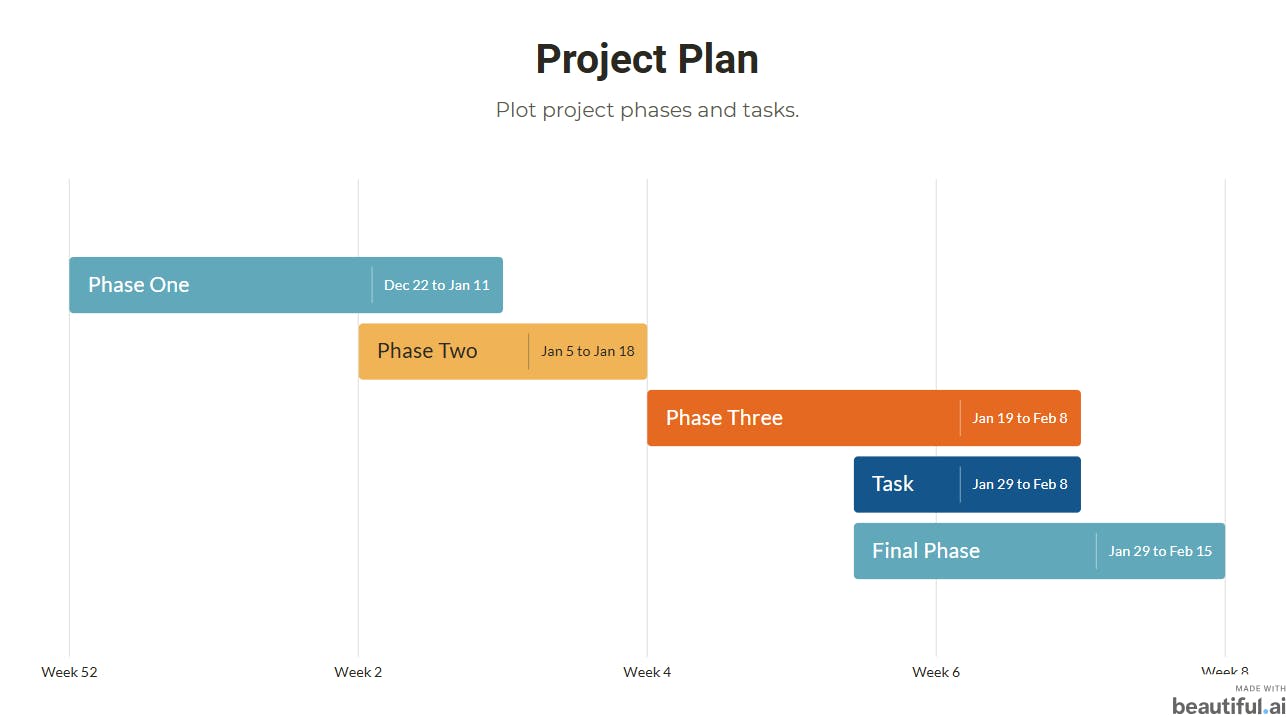Select the Phase Three bar label
This screenshot has height=717, width=1286.
[724, 418]
